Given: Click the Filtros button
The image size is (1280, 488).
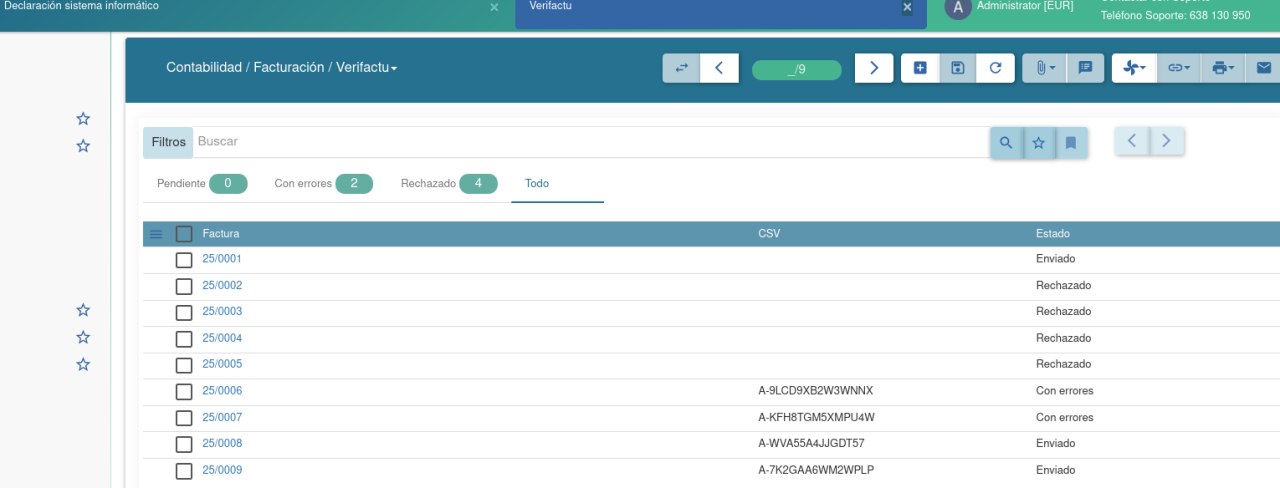Looking at the screenshot, I should (x=169, y=142).
